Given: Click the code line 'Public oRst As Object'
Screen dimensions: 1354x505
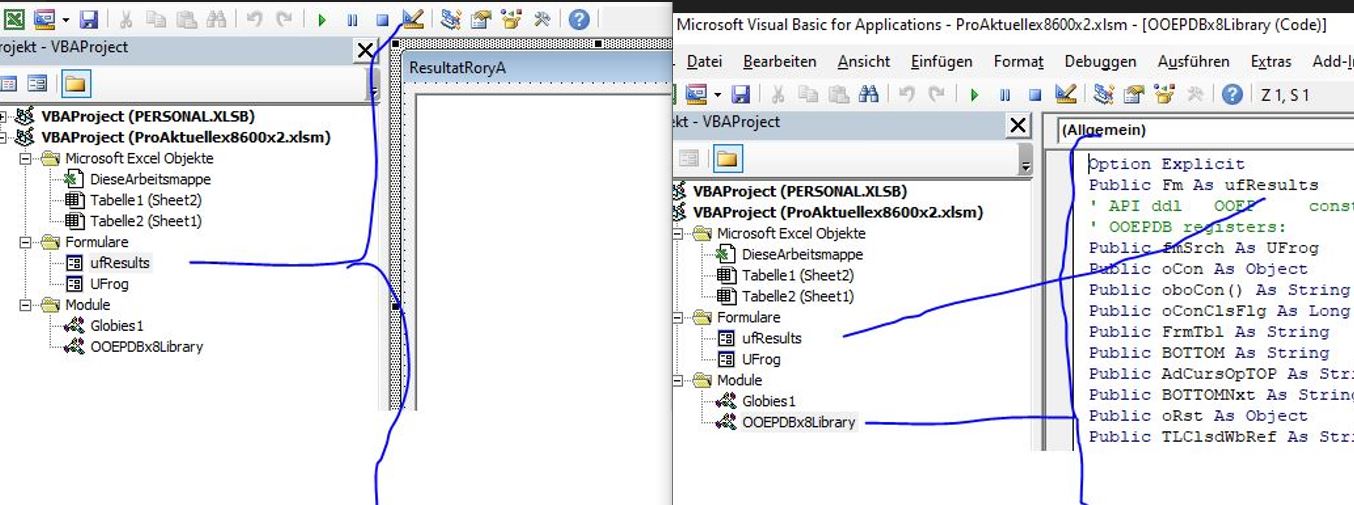Looking at the screenshot, I should (x=1198, y=416).
